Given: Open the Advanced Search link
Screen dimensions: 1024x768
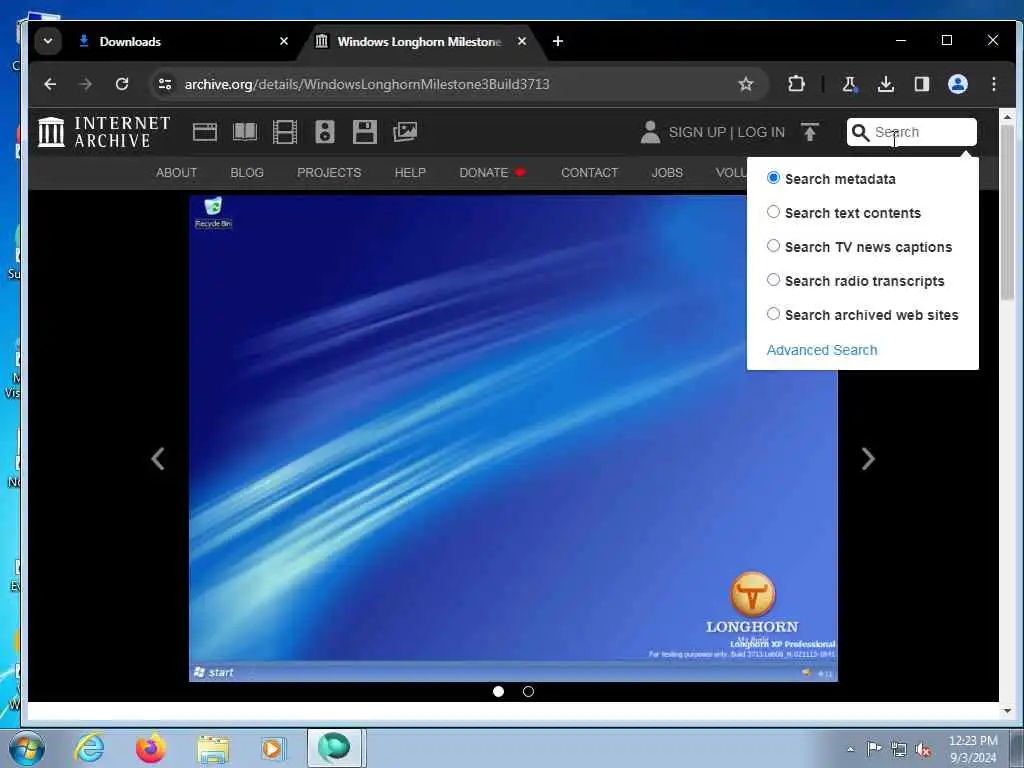Looking at the screenshot, I should pos(822,350).
